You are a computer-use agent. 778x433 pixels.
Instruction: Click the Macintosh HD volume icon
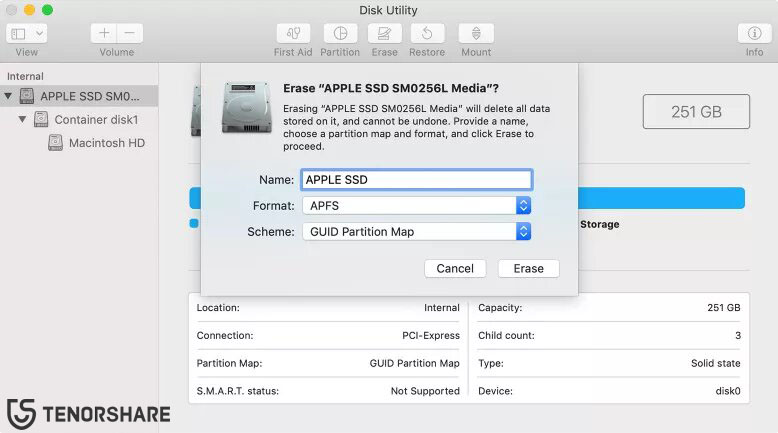pyautogui.click(x=56, y=143)
